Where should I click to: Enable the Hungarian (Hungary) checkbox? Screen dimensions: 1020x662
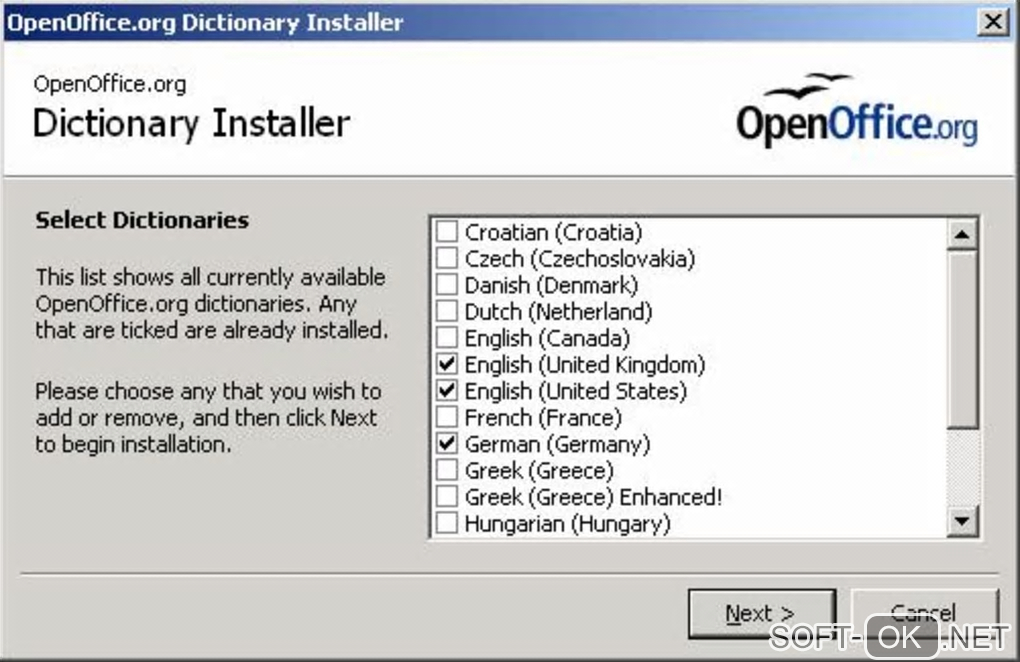447,522
